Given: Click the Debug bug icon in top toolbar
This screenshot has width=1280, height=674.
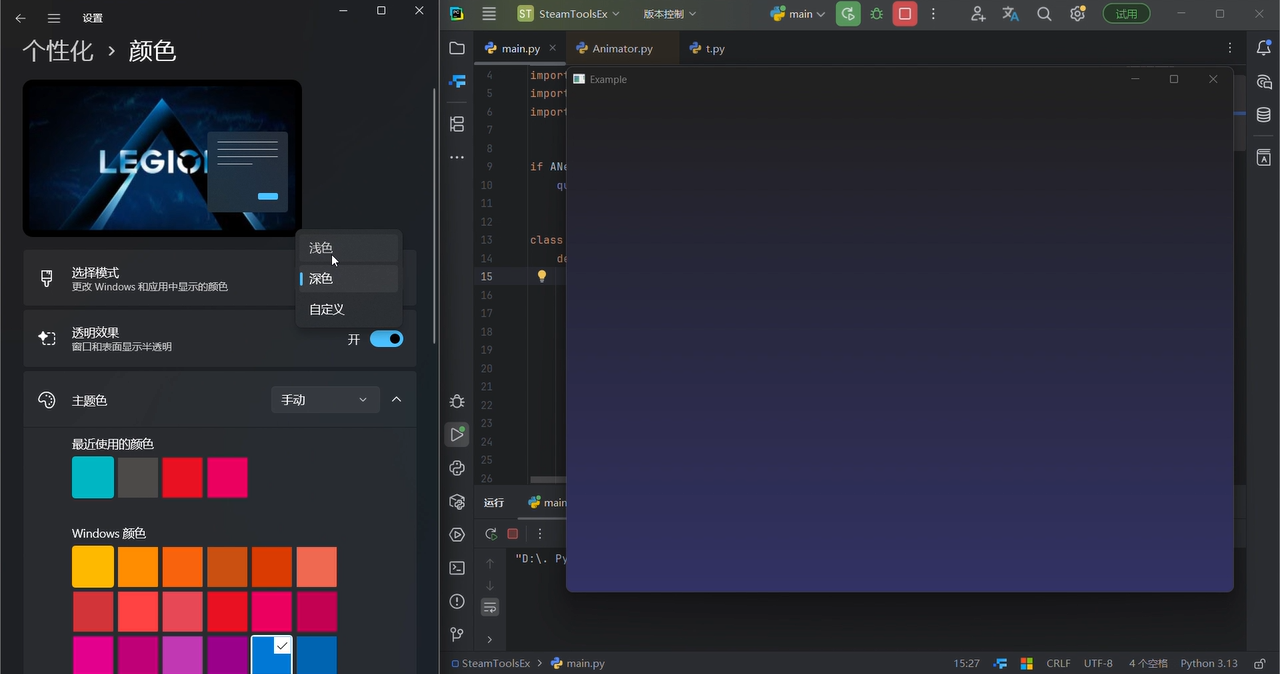Looking at the screenshot, I should [877, 14].
